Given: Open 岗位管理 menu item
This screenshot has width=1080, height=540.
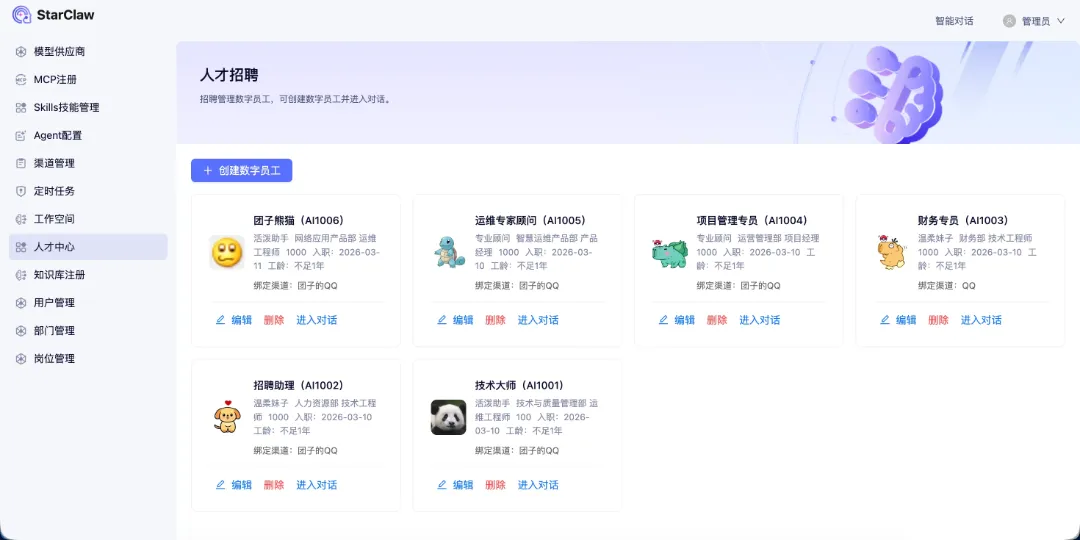Looking at the screenshot, I should (88, 358).
